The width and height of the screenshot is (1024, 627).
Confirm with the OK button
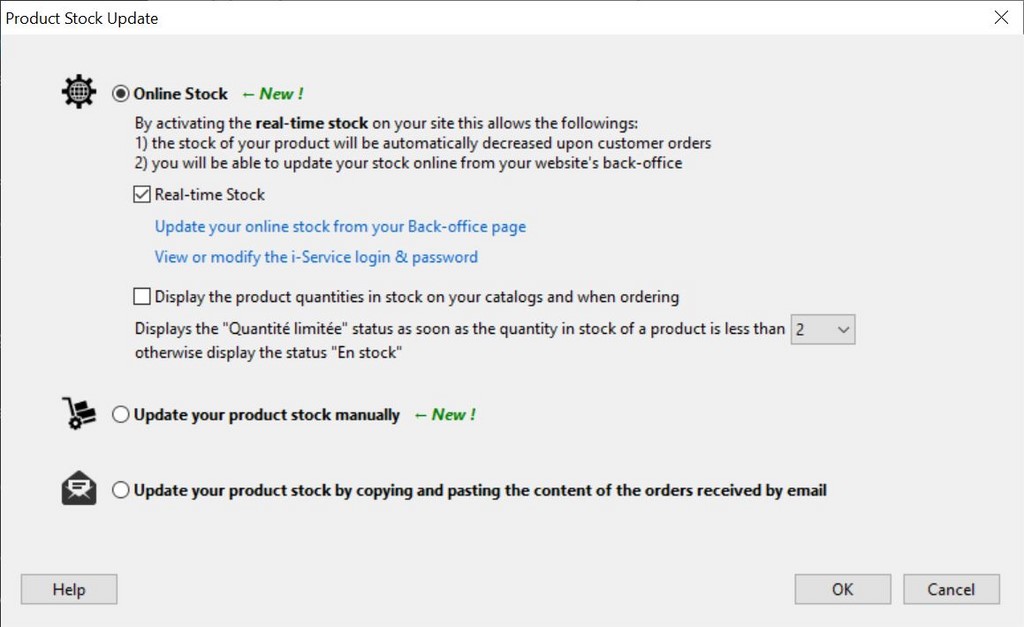[x=842, y=589]
